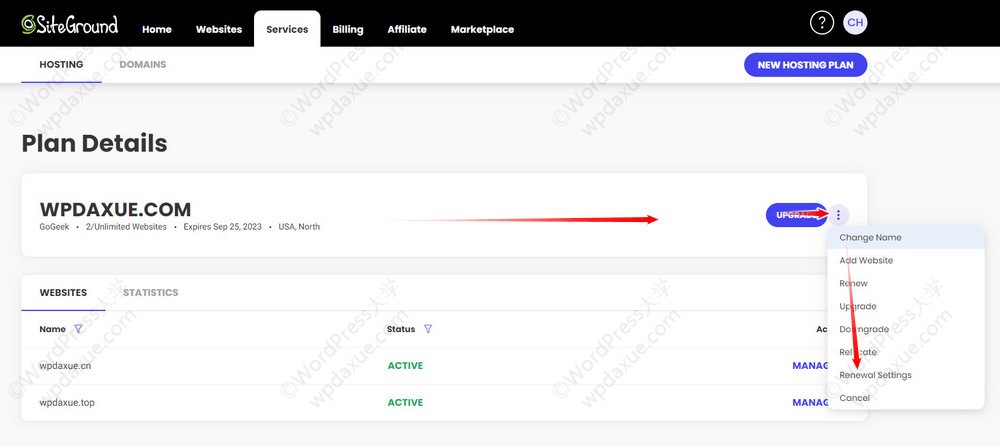Open the Billing nav item
Image resolution: width=1000 pixels, height=447 pixels.
(348, 29)
